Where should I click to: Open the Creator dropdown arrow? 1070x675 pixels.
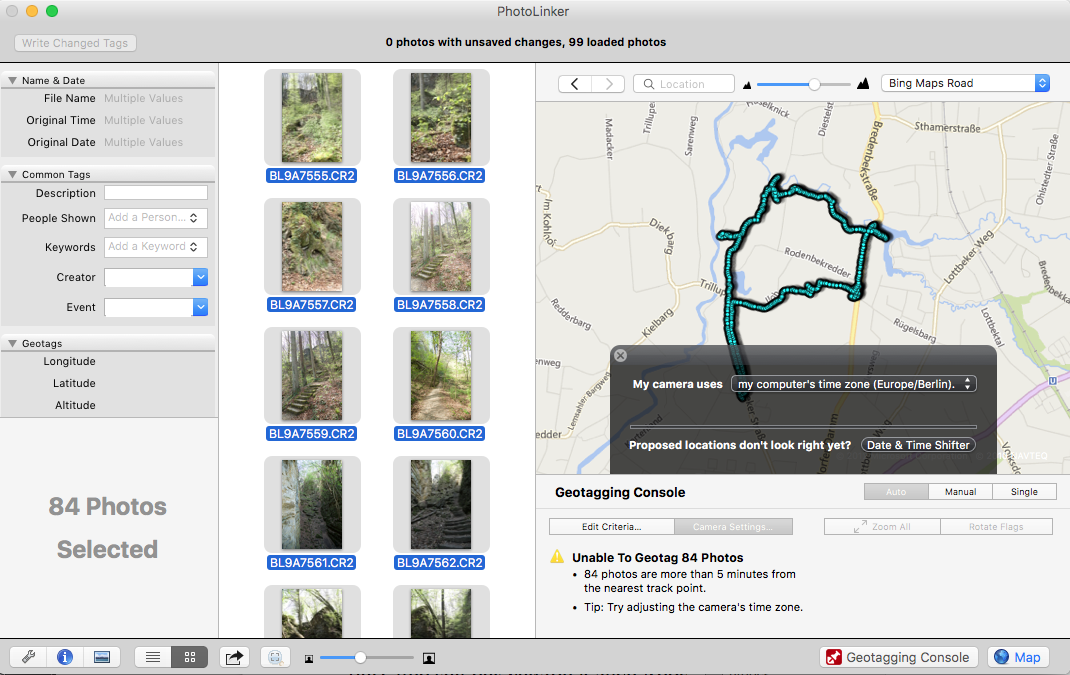tap(200, 277)
